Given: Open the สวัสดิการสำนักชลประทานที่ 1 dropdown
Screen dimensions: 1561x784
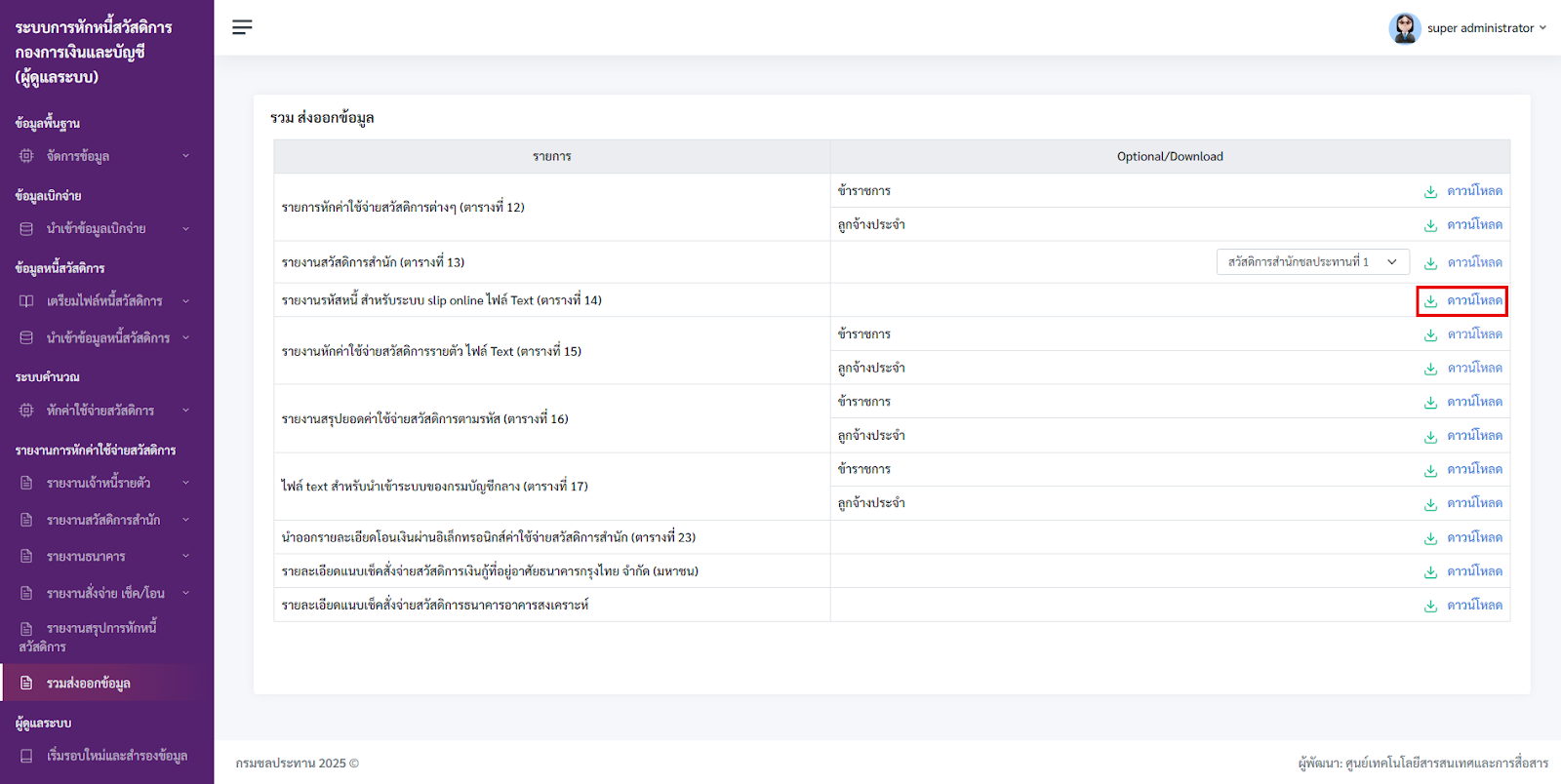Looking at the screenshot, I should click(x=1312, y=262).
